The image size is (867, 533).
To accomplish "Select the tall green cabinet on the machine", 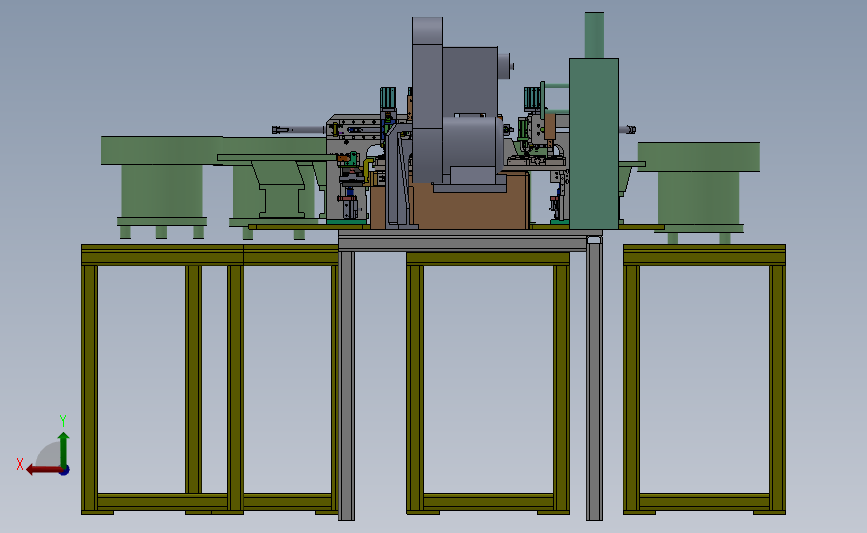I will (x=594, y=144).
